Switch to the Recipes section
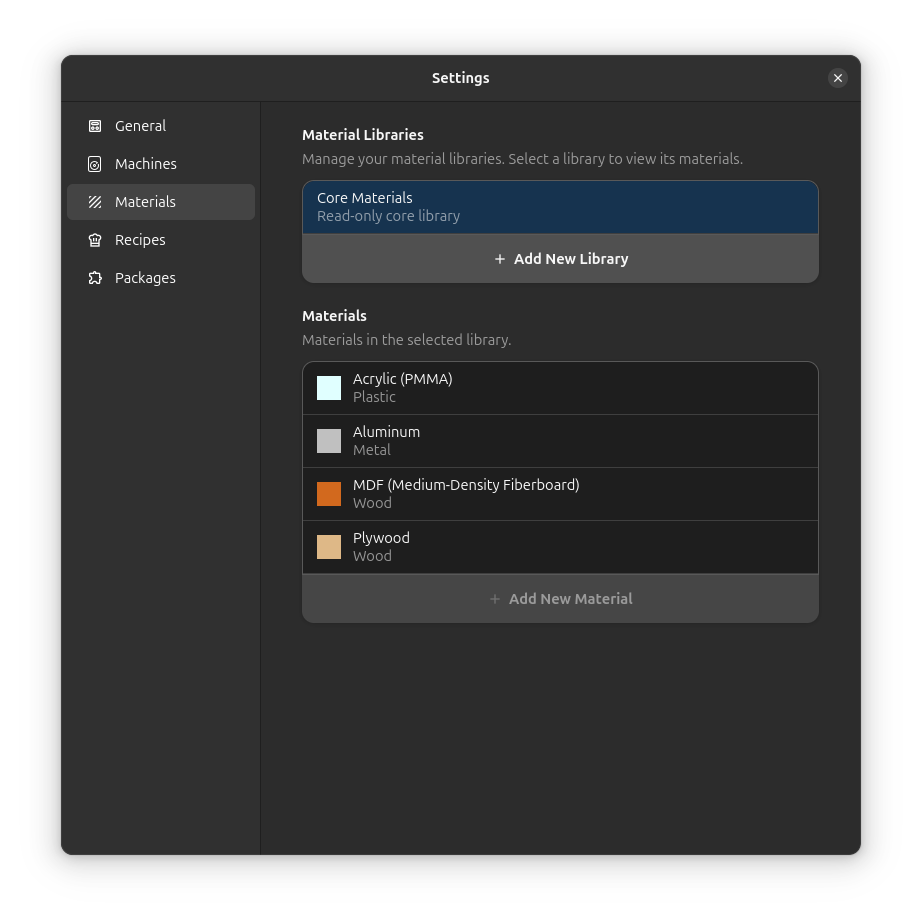The height and width of the screenshot is (922, 922). coord(140,240)
